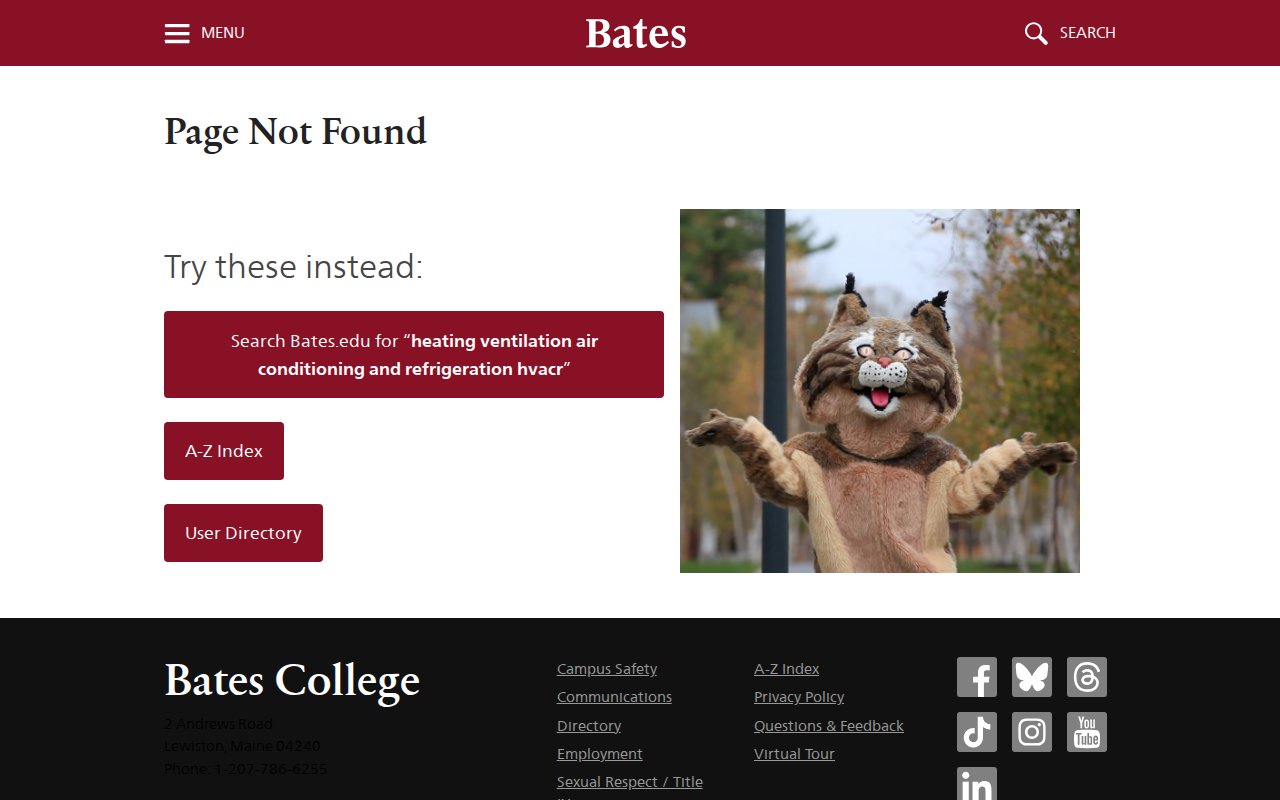Open the A-Z Index red button
Screen dimensions: 1280x800
(224, 451)
